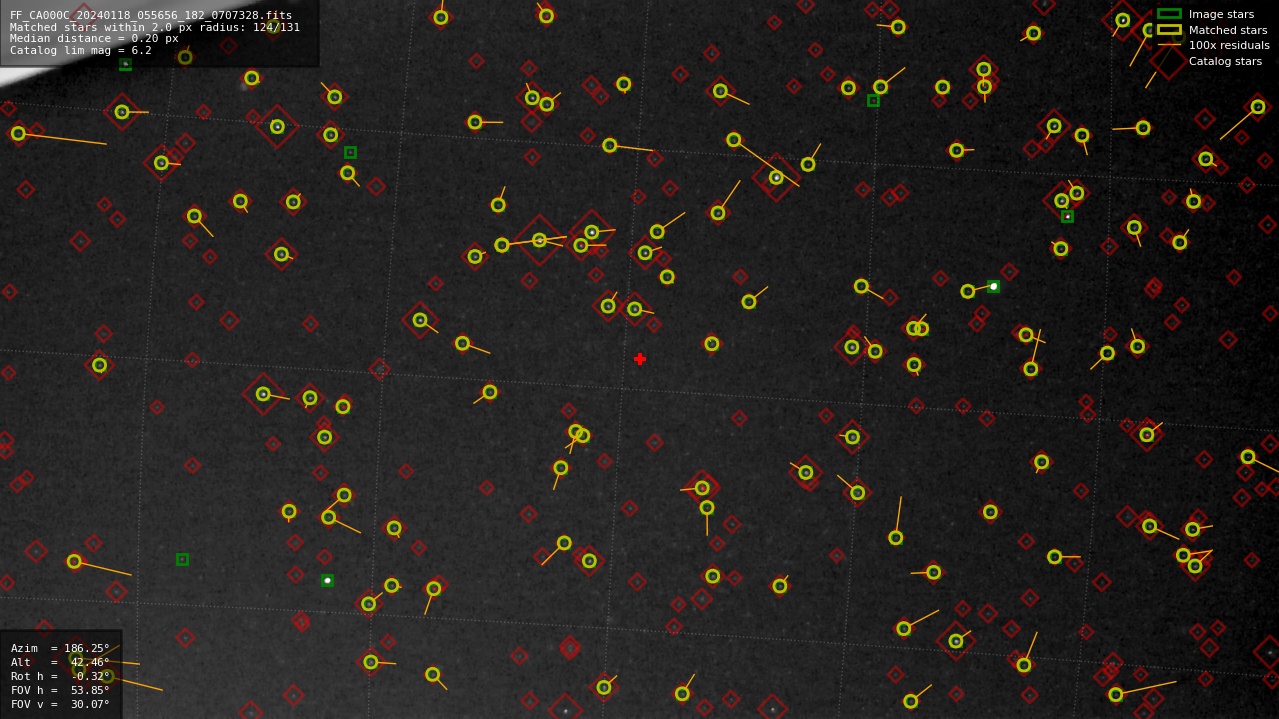Image resolution: width=1279 pixels, height=719 pixels.
Task: Click the 'Catalog lim mag = 6.2' line
Action: pos(81,50)
